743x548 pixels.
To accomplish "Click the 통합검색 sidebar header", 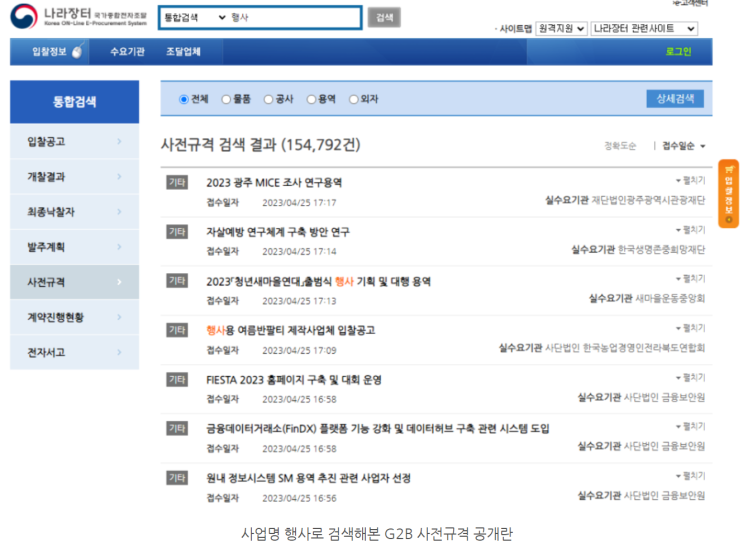I will pyautogui.click(x=74, y=101).
